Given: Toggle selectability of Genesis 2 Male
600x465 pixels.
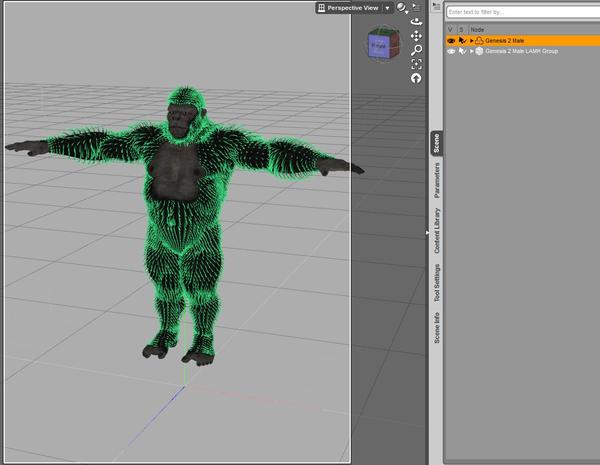Looking at the screenshot, I should [462, 41].
